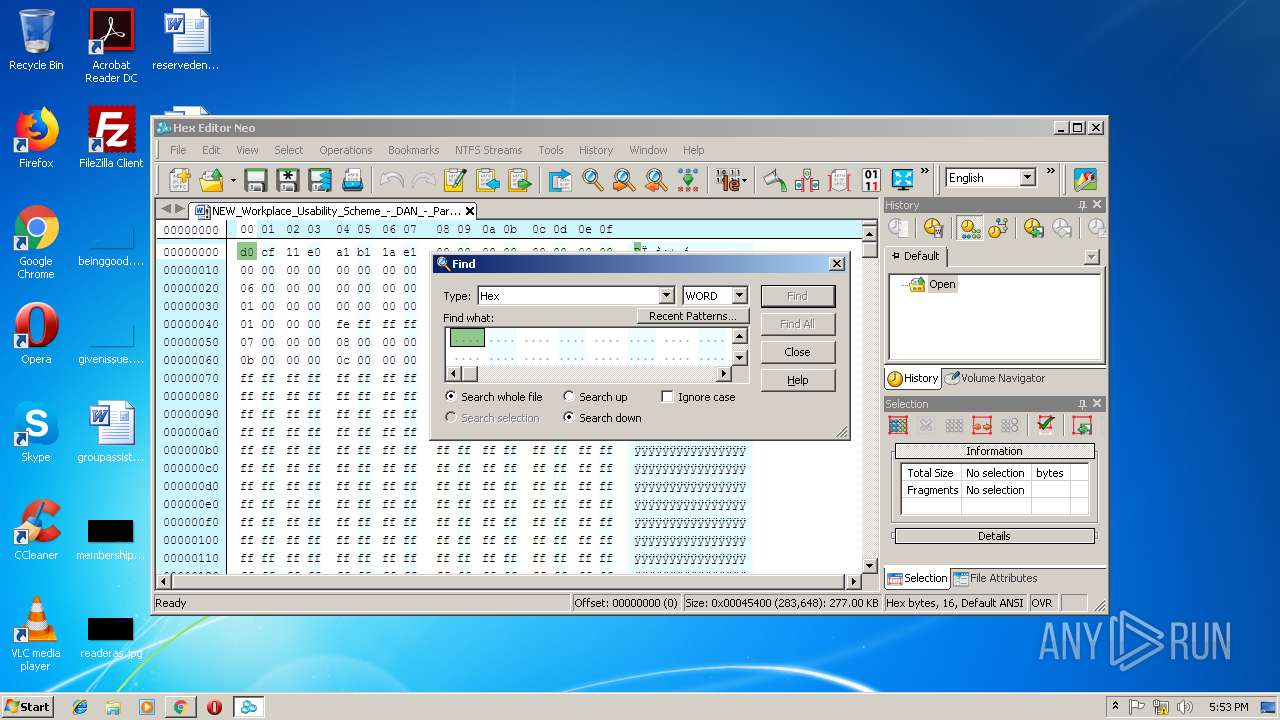Open the English language dropdown
1280x720 pixels.
tap(1027, 178)
